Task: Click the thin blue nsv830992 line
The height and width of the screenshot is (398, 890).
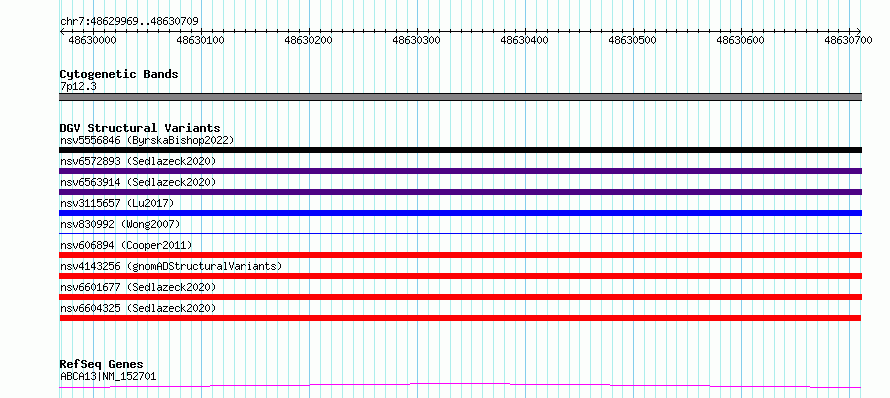Action: tap(460, 233)
